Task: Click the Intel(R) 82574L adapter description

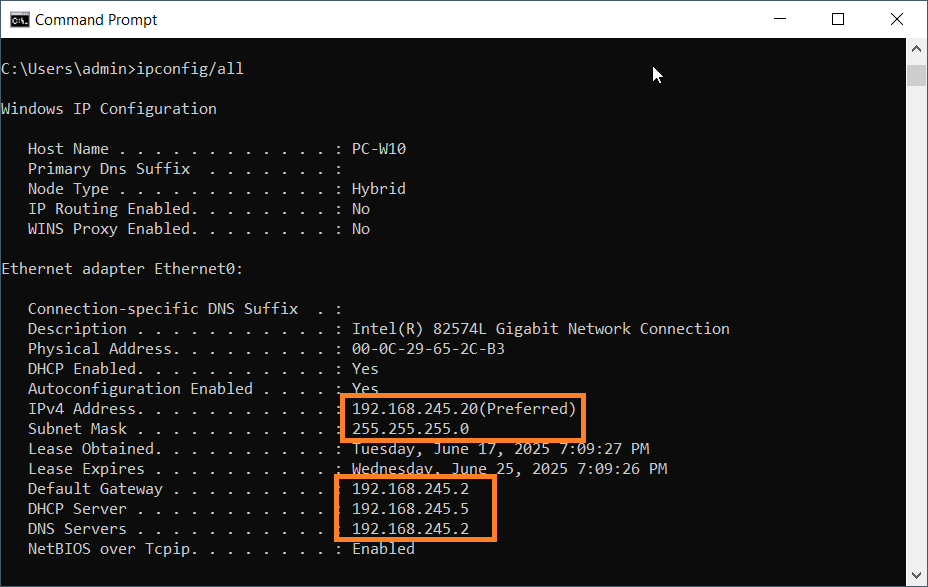Action: coord(540,329)
